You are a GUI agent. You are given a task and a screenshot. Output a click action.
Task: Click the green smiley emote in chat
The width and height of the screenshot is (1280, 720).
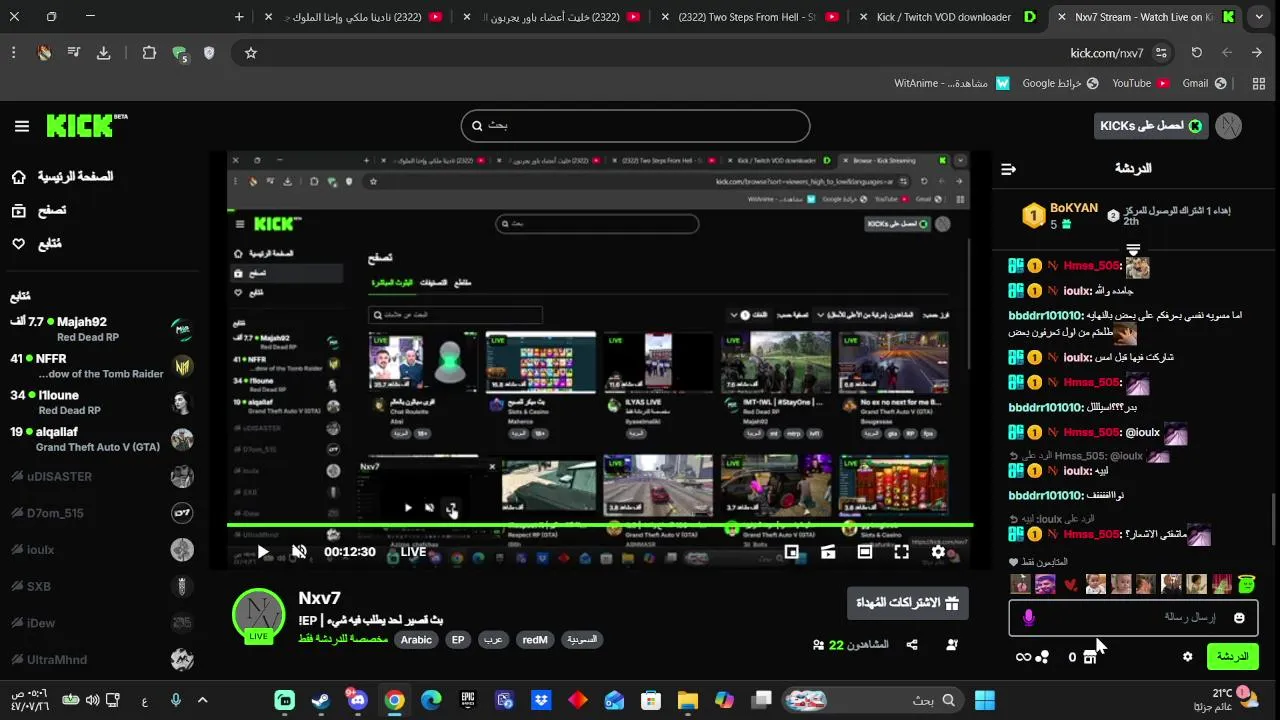1246,584
